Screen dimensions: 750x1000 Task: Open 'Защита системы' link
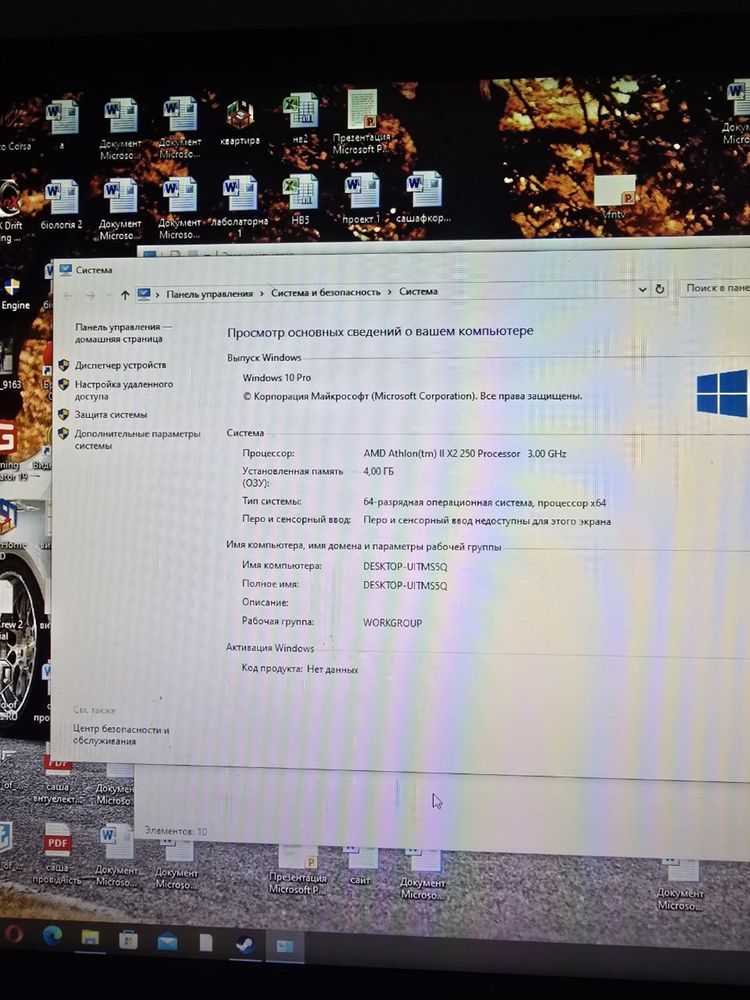(x=110, y=415)
